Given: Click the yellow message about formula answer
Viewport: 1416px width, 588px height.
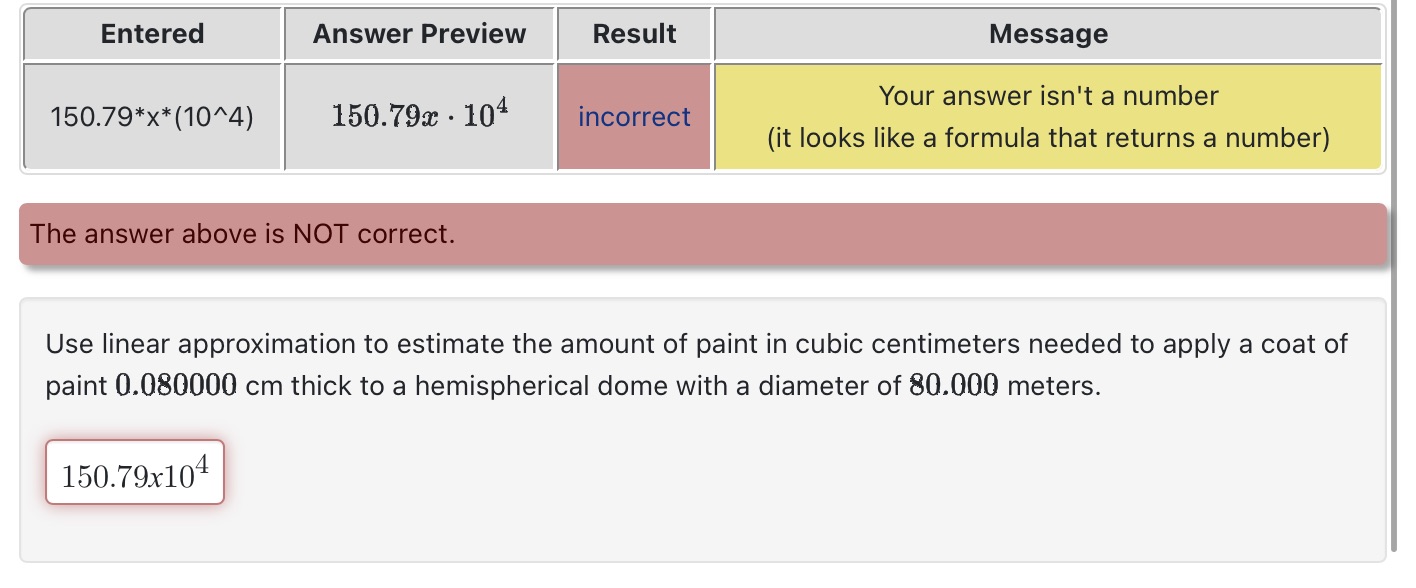Looking at the screenshot, I should pyautogui.click(x=1047, y=116).
